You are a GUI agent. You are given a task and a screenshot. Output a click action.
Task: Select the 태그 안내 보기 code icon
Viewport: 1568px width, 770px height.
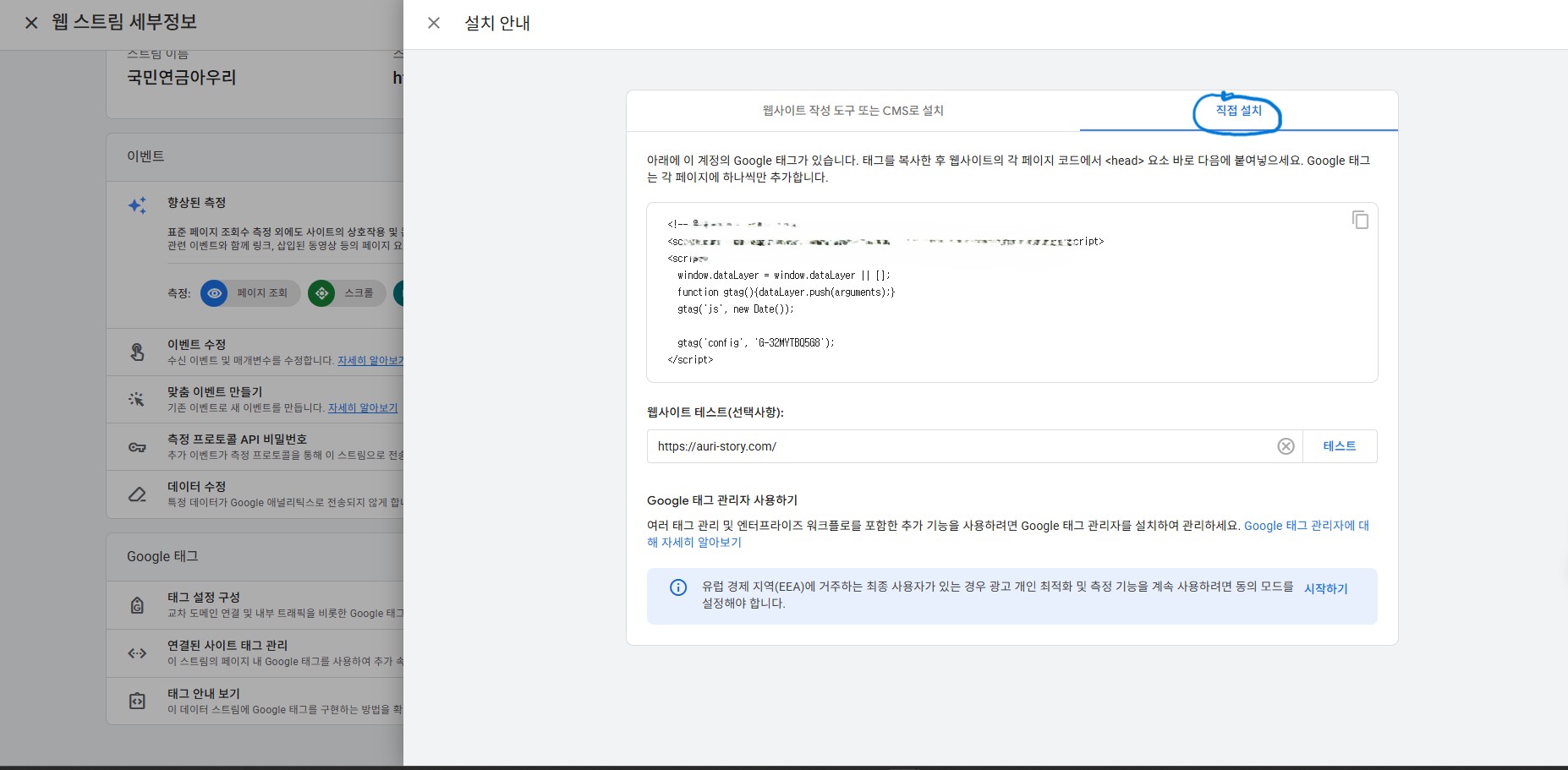click(x=138, y=700)
